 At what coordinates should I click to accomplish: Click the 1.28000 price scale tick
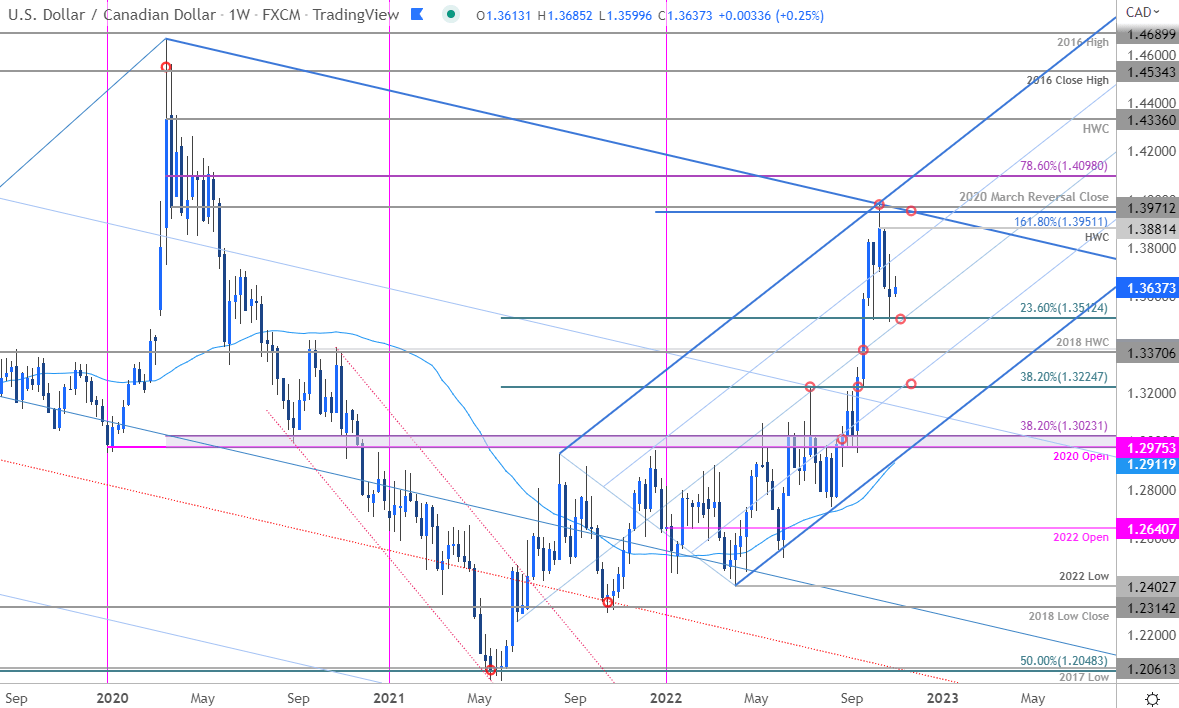[x=1150, y=490]
